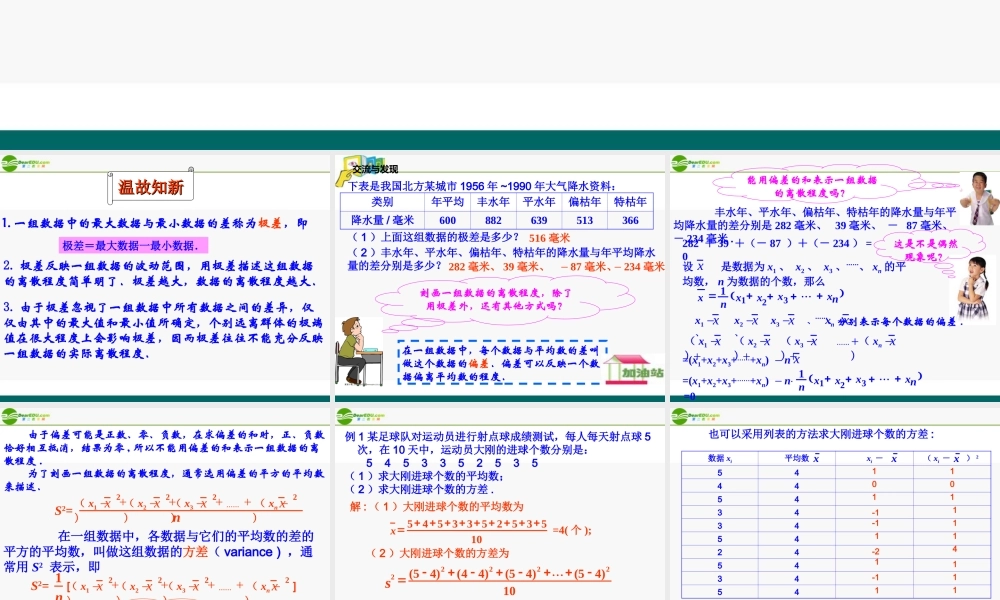Click the deviation value -2 in the variance table
1000x600 pixels.
876,552
